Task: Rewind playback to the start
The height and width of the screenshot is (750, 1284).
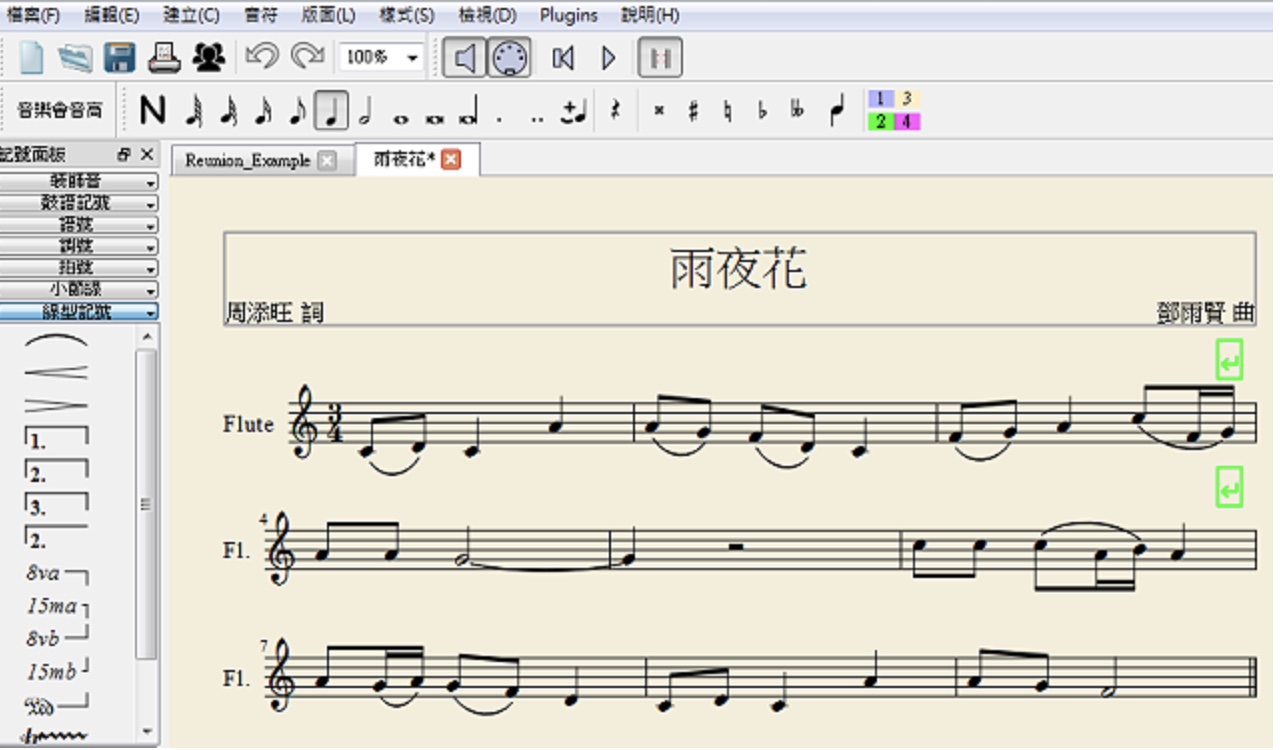Action: click(x=563, y=58)
